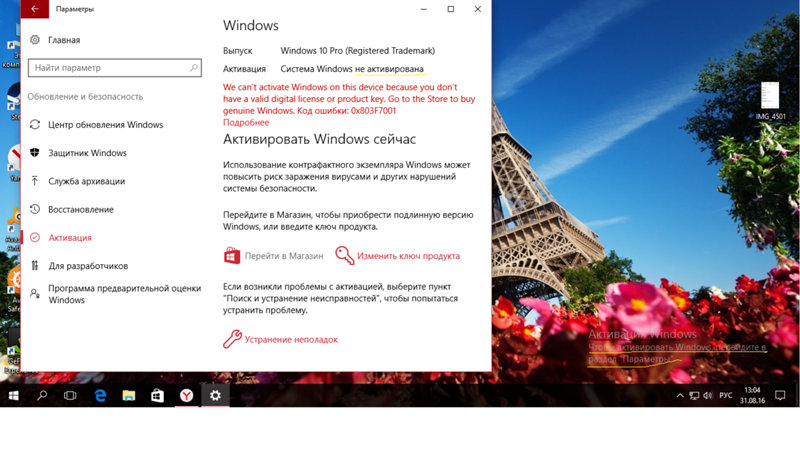
Task: Open the Windows Start menu
Action: (14, 395)
